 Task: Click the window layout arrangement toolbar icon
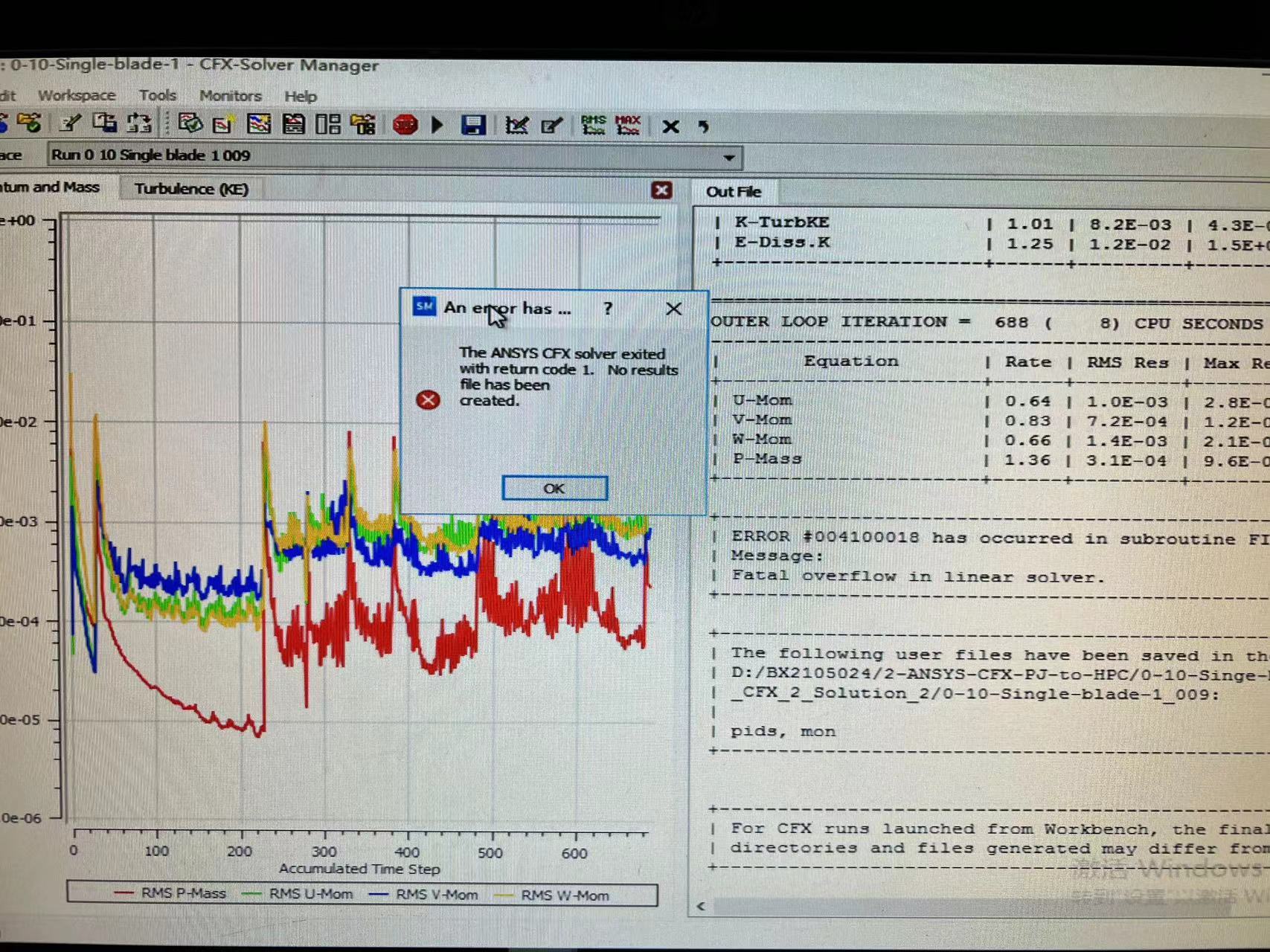328,124
